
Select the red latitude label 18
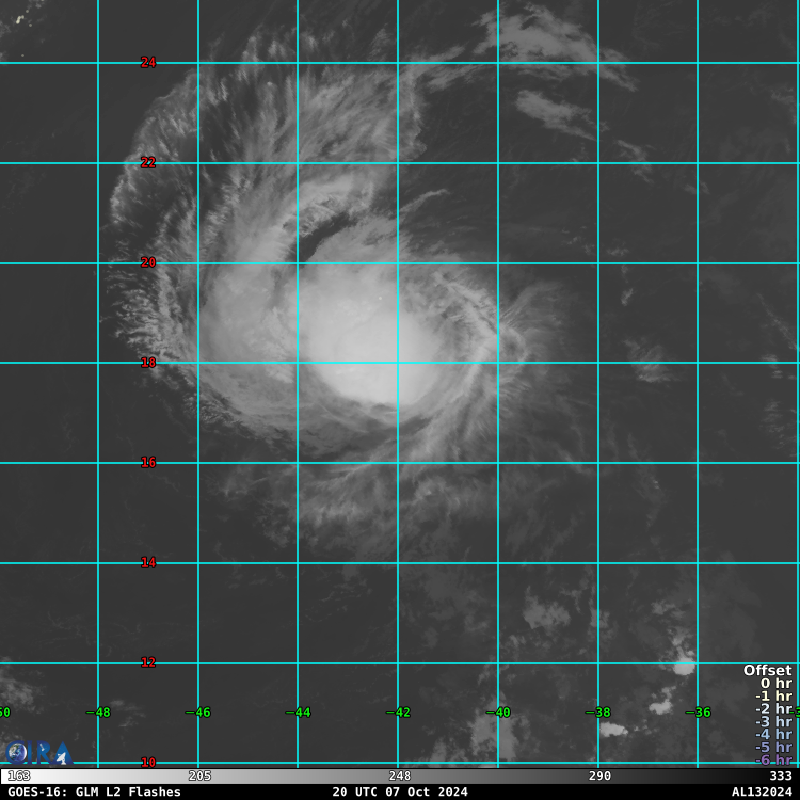148,363
